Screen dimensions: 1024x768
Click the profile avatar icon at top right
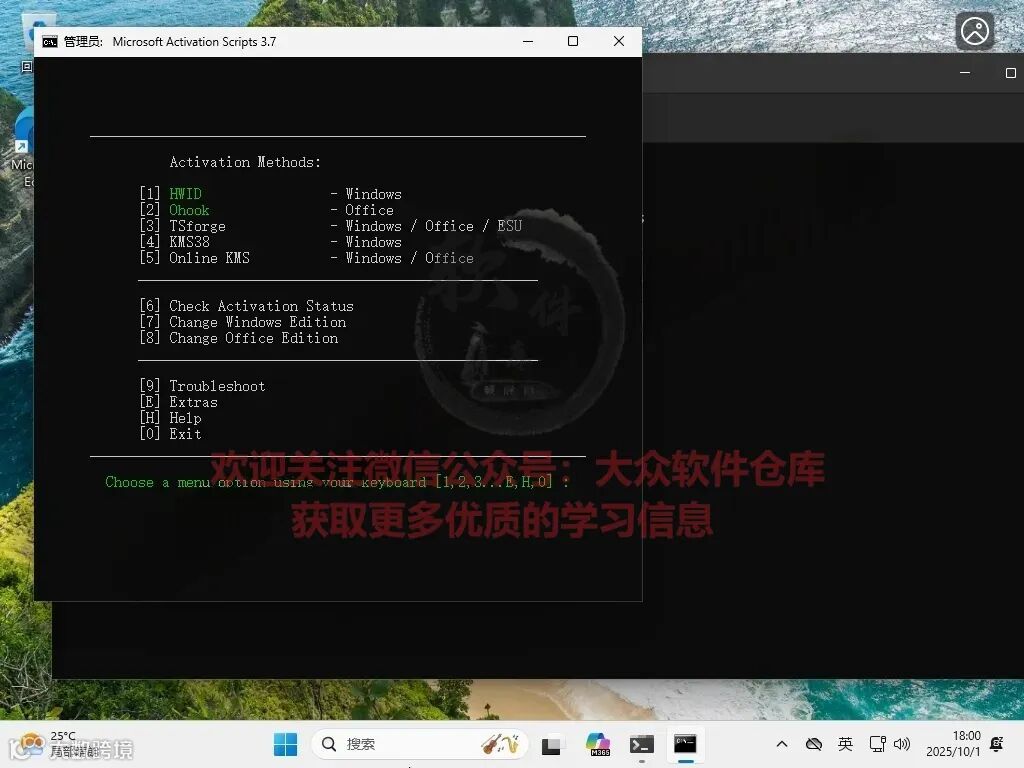tap(974, 31)
